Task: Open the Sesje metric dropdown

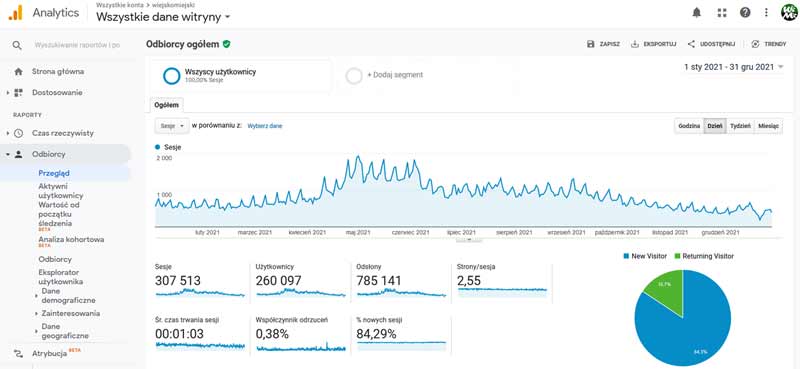Action: coord(172,126)
